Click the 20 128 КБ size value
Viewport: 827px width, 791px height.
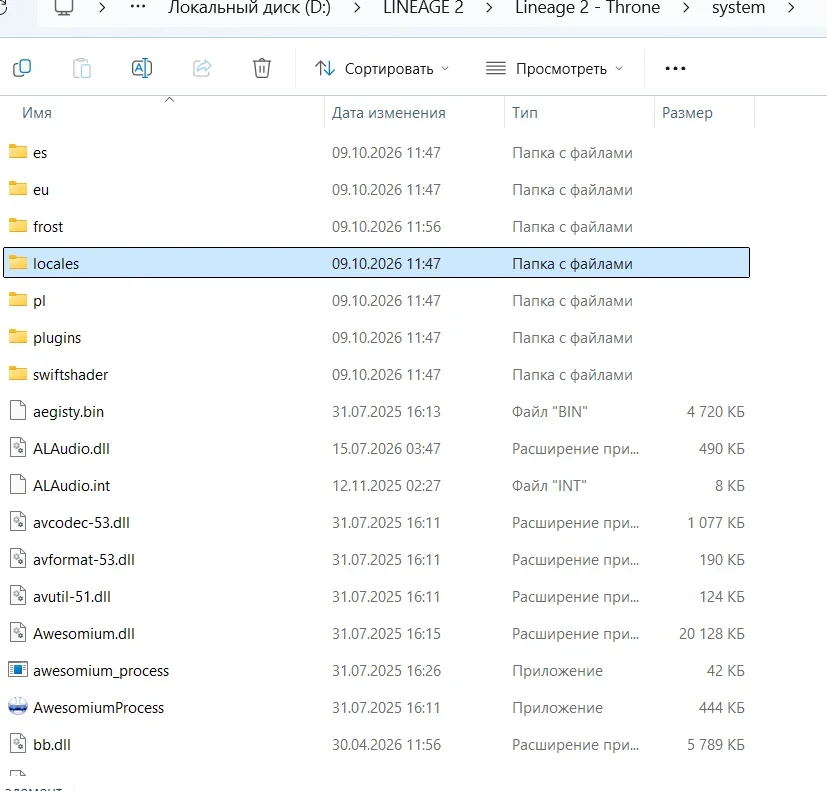tap(711, 633)
